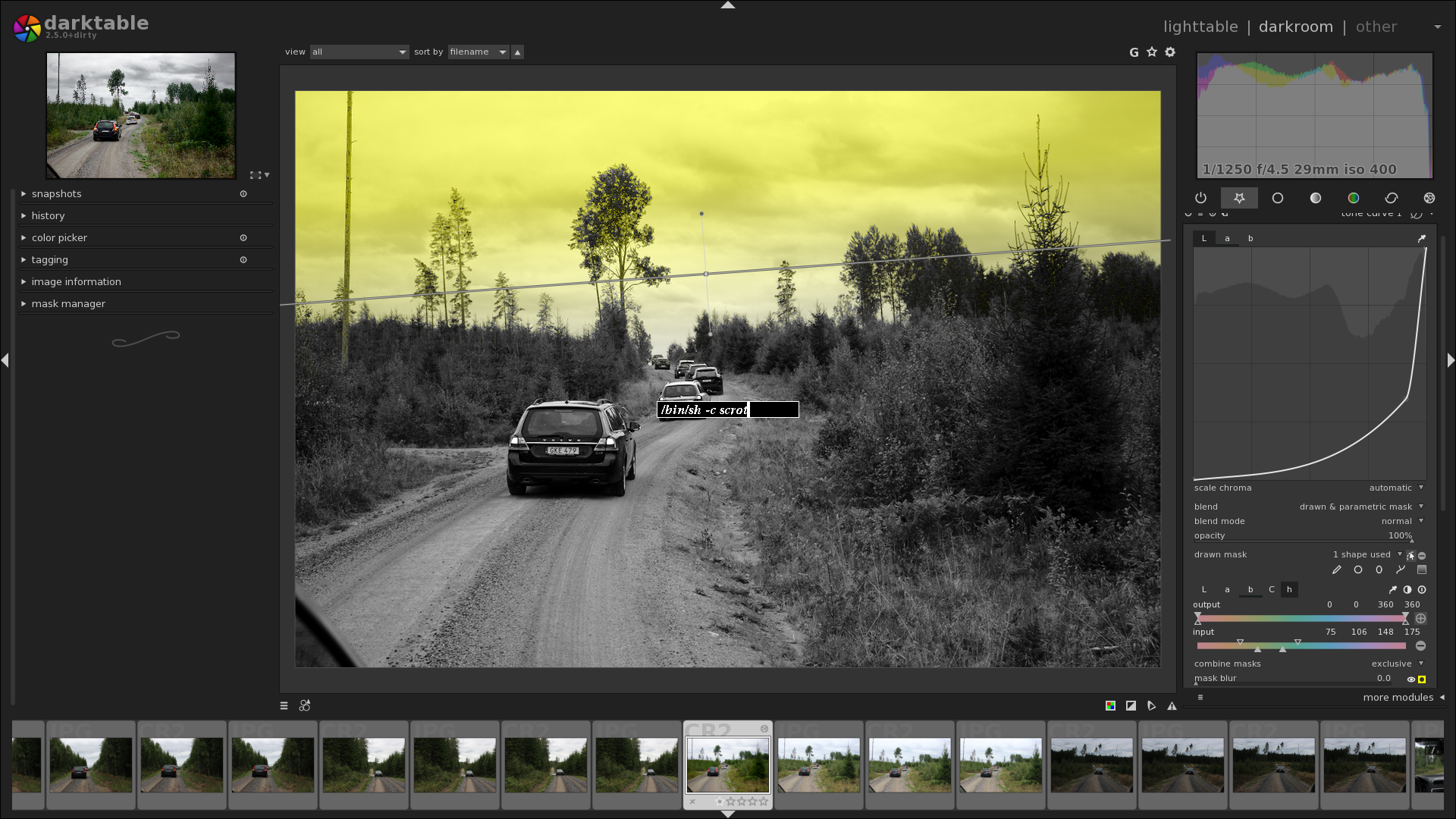Open drawn mask shapes used dropdown
Viewport: 1456px width, 819px height.
tap(1368, 555)
